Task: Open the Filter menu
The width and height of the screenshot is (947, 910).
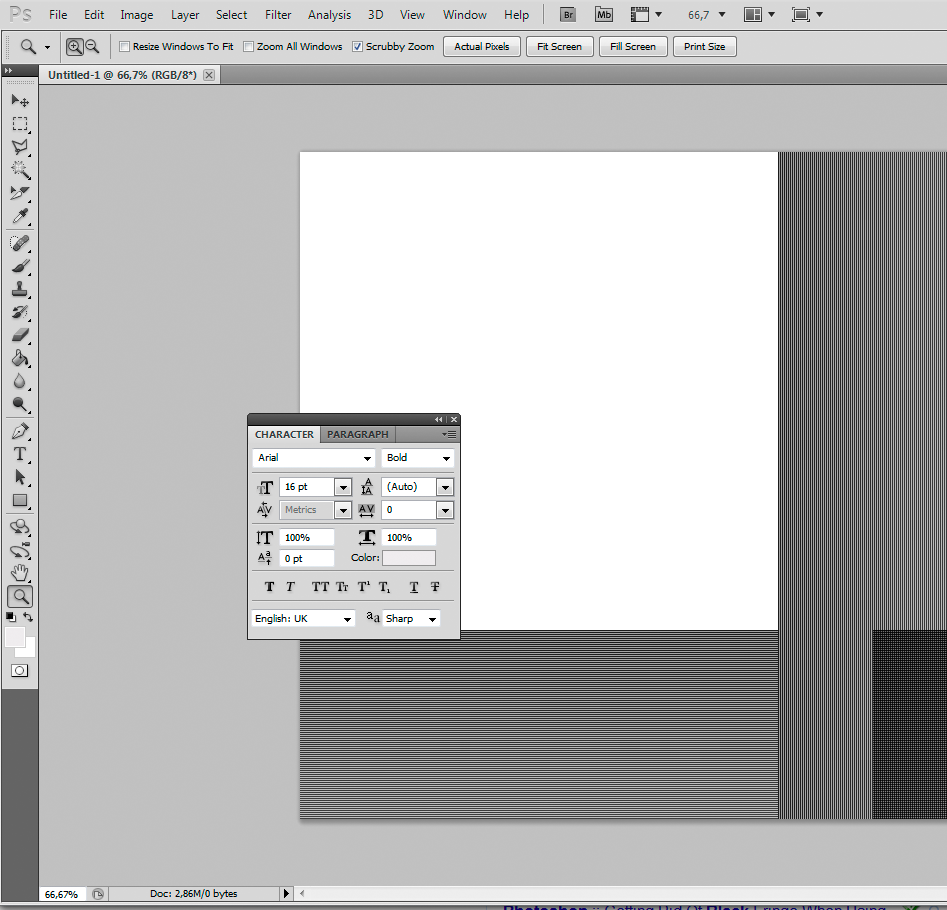Action: pos(278,15)
